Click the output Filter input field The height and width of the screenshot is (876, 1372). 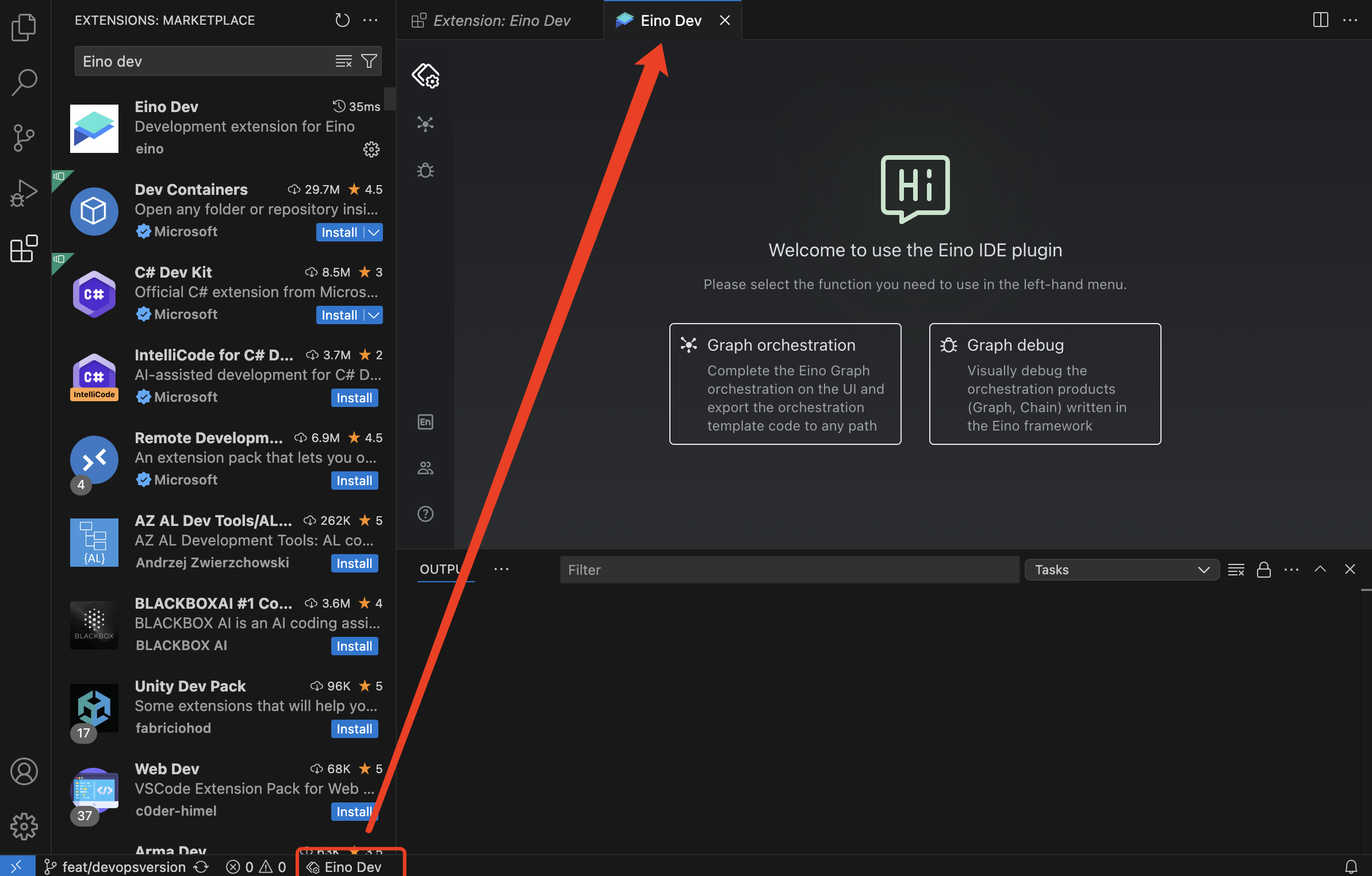(x=789, y=570)
